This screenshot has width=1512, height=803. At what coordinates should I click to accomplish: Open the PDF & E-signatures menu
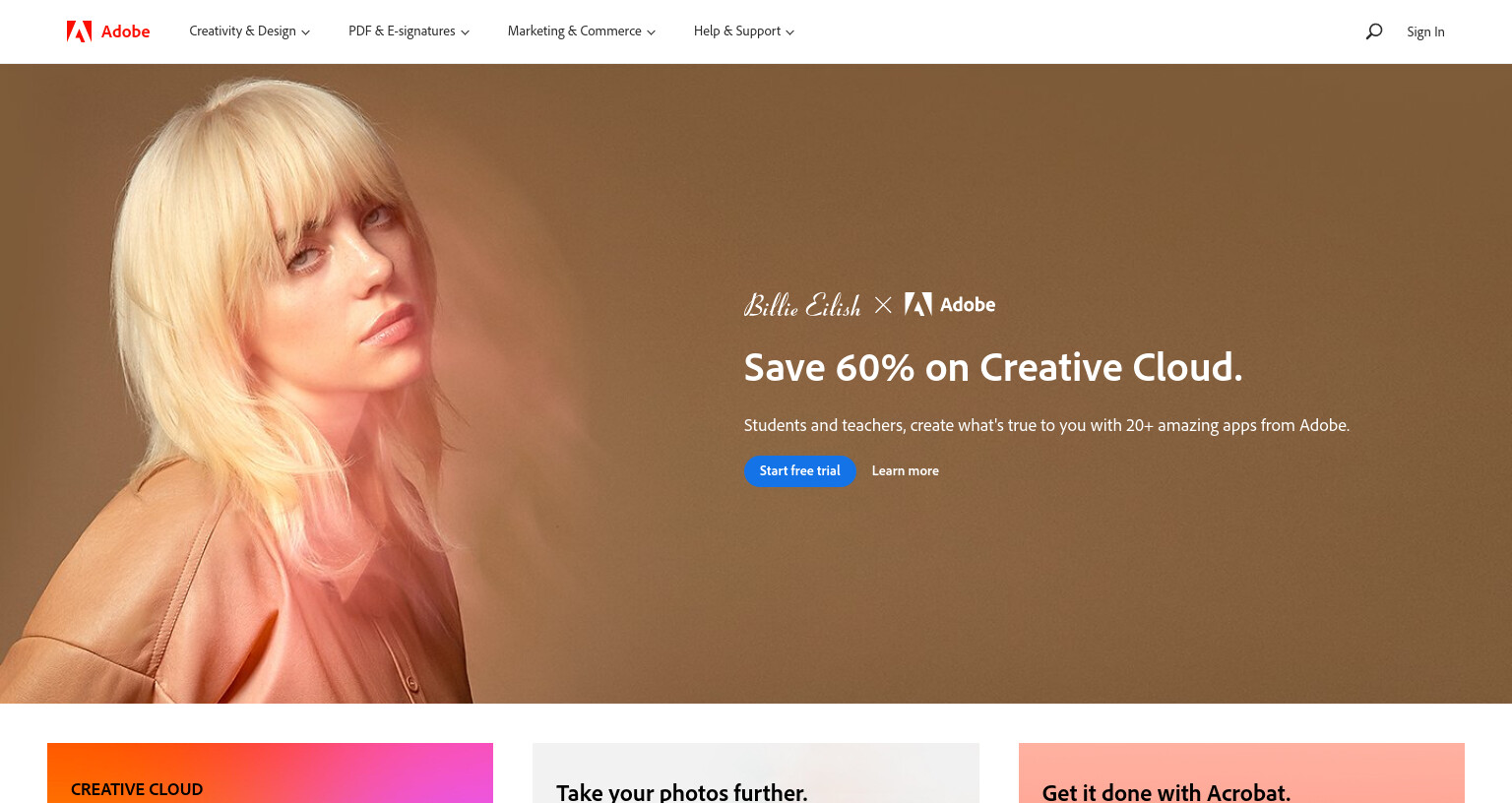tap(409, 31)
